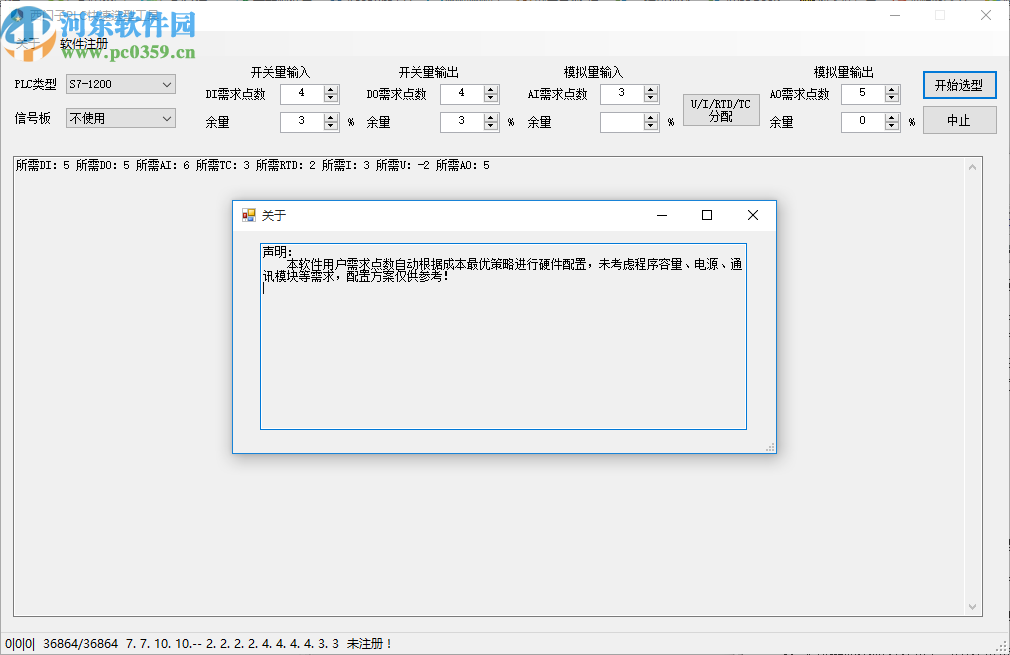The image size is (1010, 655).
Task: Click into the empty AI 余量 field
Action: point(620,122)
